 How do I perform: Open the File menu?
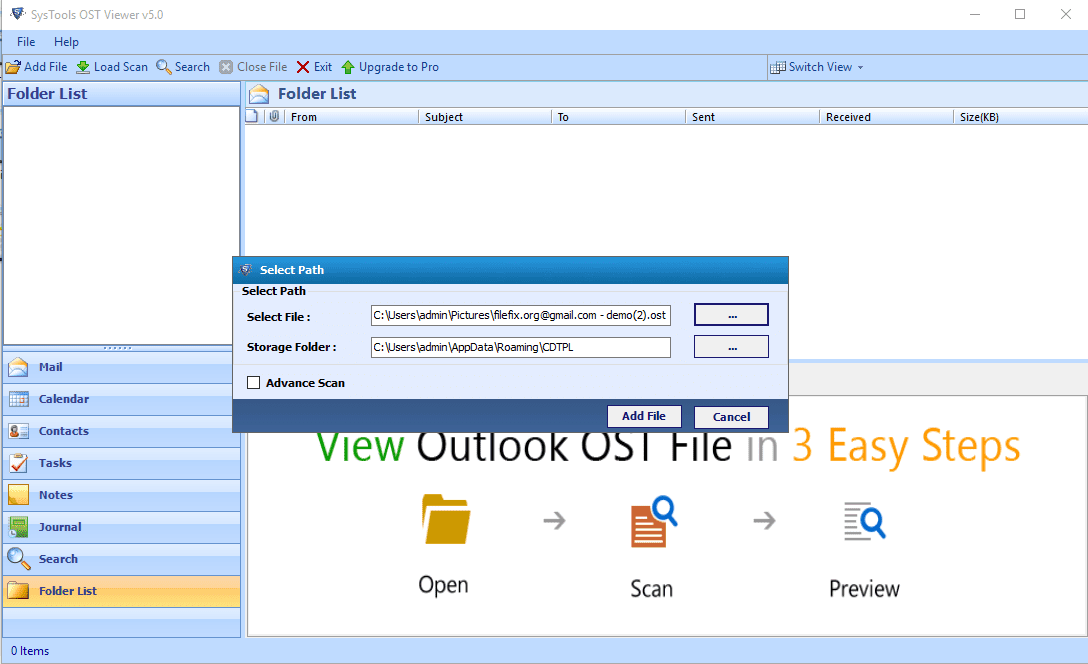(x=26, y=42)
